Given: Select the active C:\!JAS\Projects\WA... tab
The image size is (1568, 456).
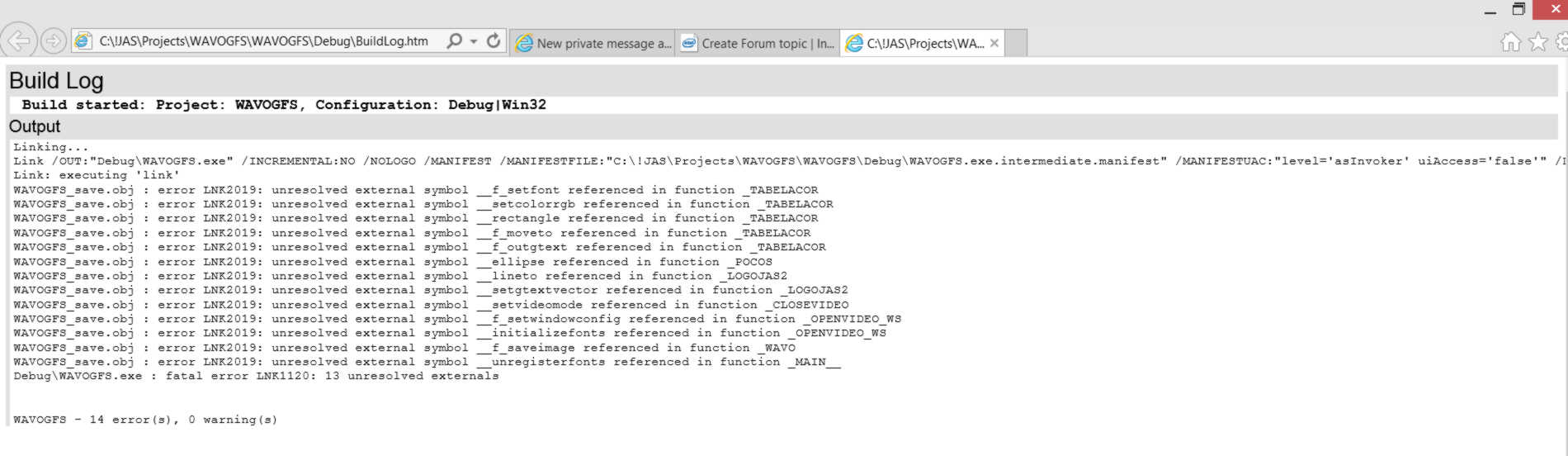Looking at the screenshot, I should point(916,44).
